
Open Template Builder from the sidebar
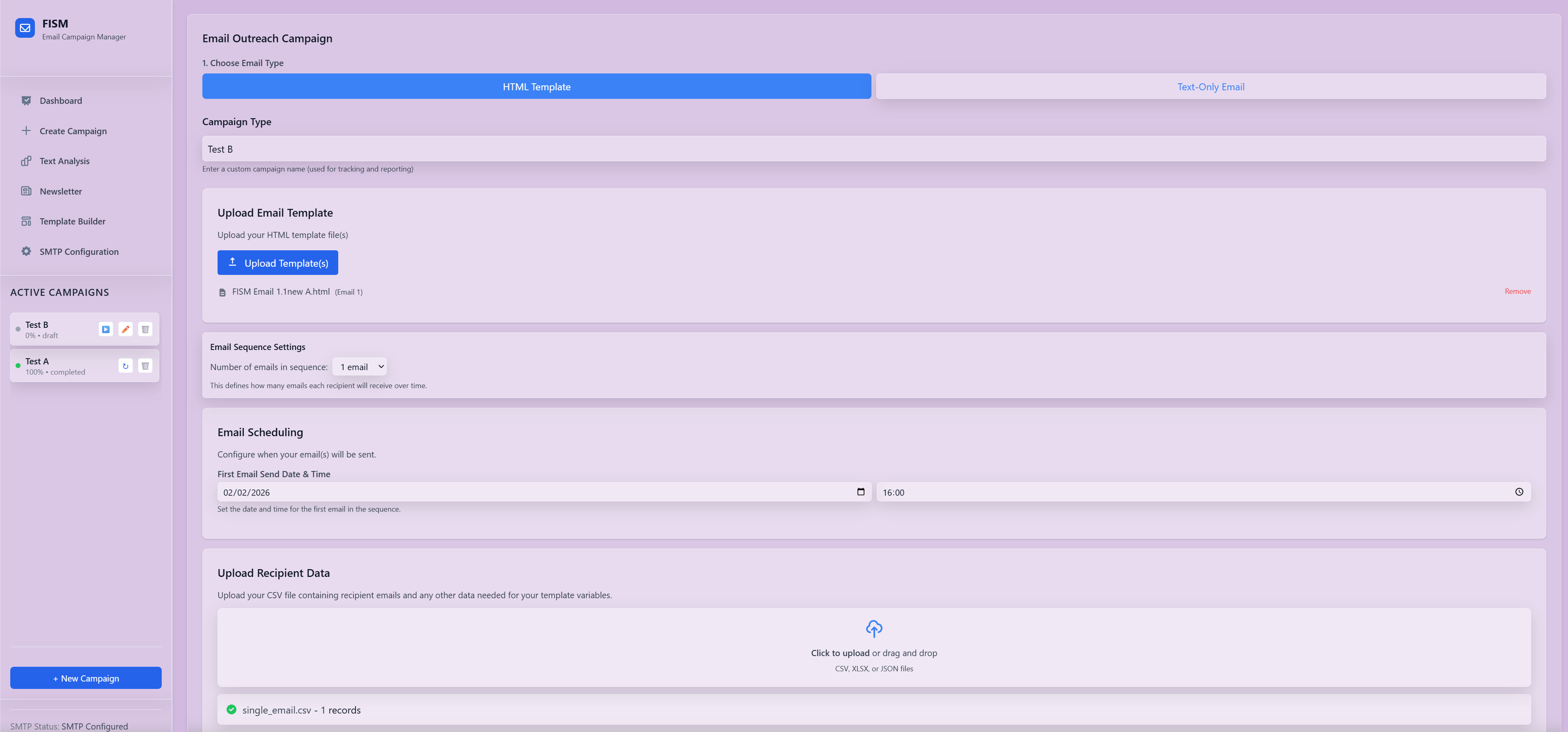coord(72,221)
